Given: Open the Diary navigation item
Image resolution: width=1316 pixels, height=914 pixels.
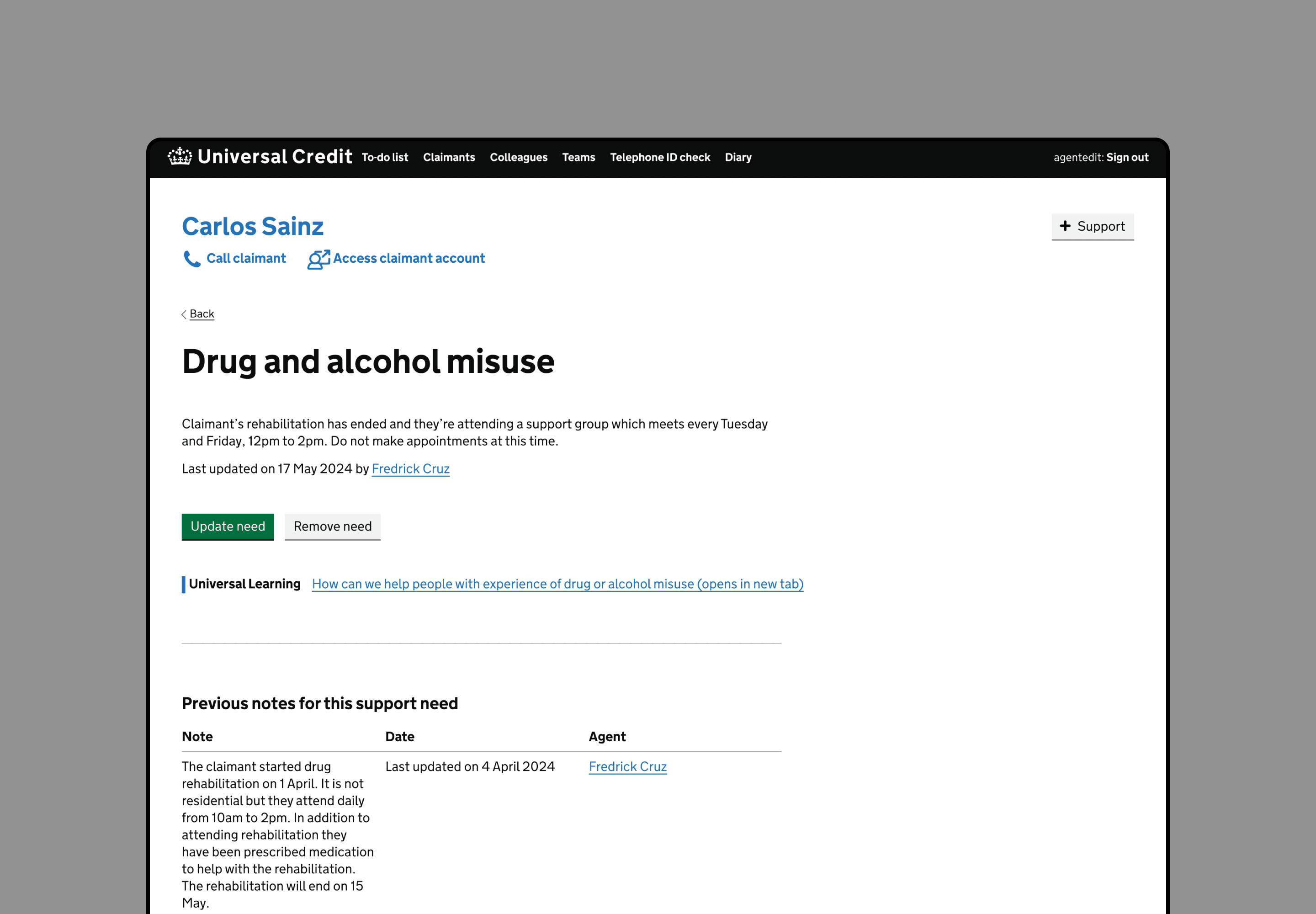Looking at the screenshot, I should click(x=738, y=157).
